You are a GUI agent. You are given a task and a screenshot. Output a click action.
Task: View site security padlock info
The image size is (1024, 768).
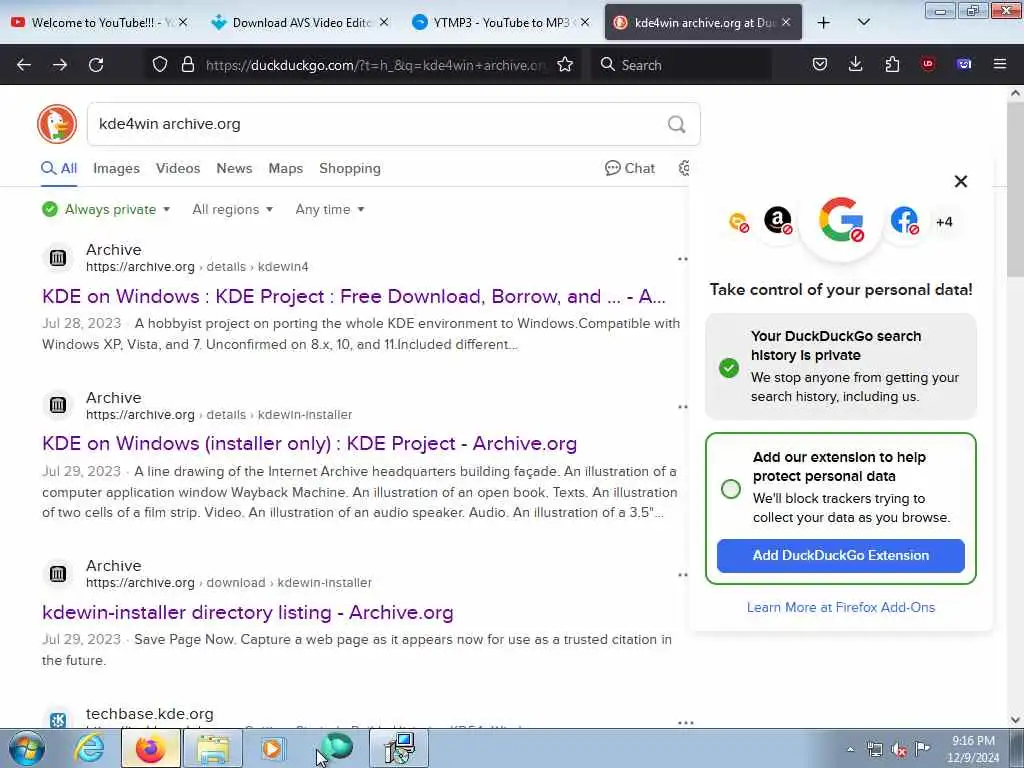(188, 65)
